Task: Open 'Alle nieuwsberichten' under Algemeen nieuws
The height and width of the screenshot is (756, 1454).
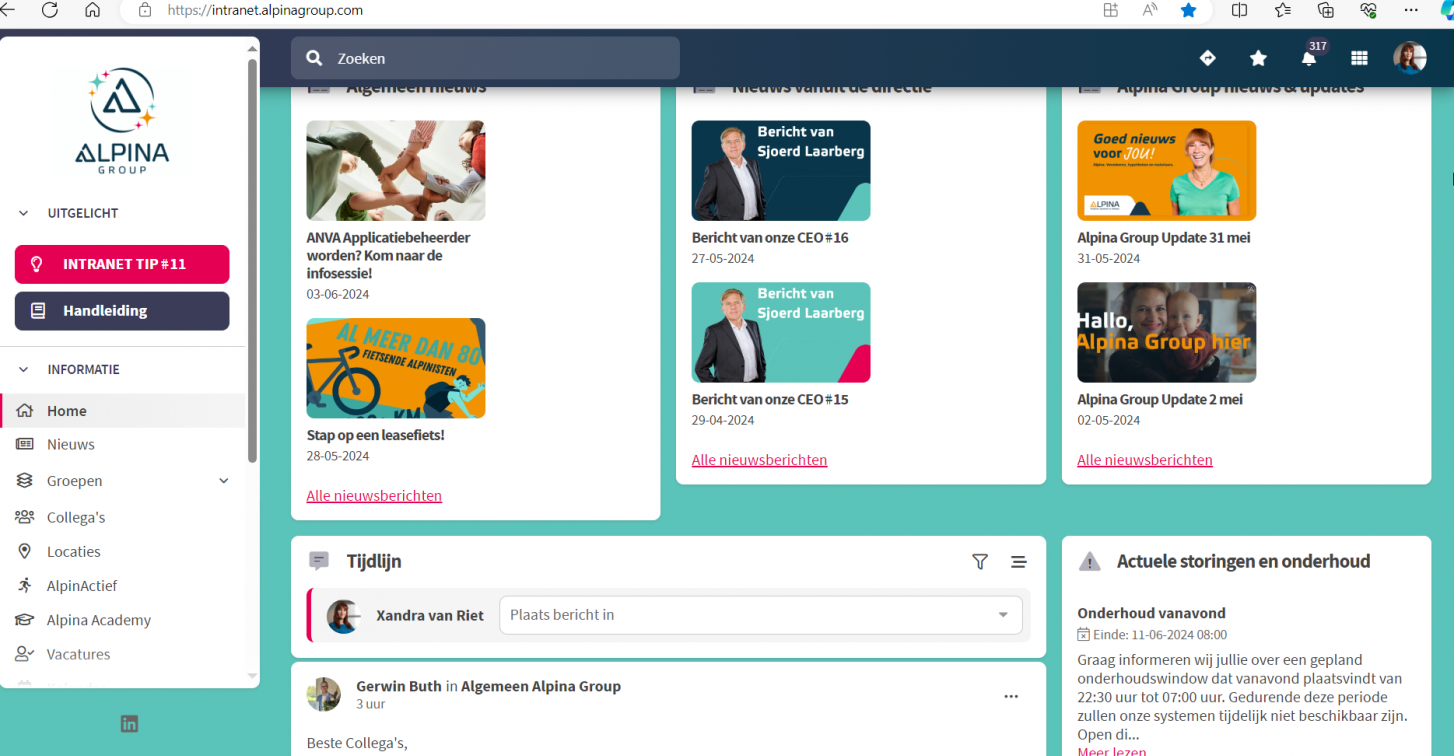Action: tap(374, 495)
